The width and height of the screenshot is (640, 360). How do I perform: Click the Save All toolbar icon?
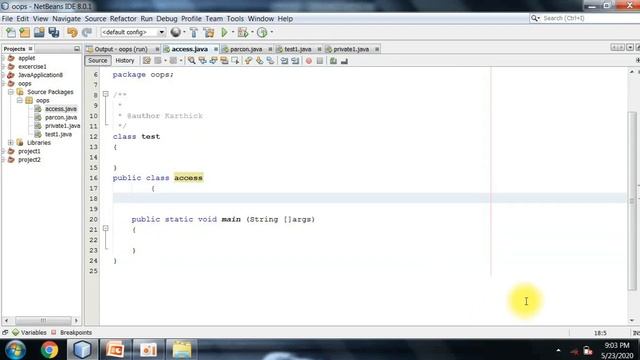pyautogui.click(x=53, y=32)
